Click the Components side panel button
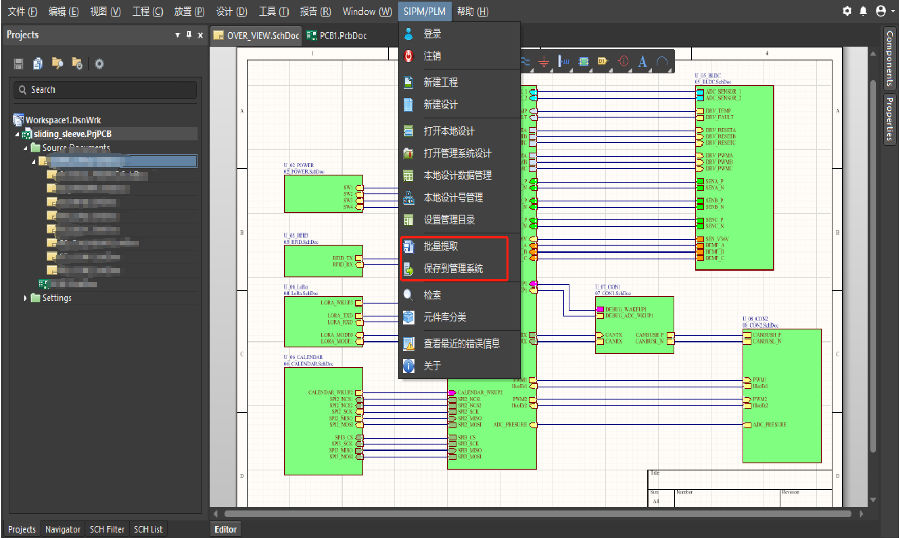The height and width of the screenshot is (538, 899). 889,60
